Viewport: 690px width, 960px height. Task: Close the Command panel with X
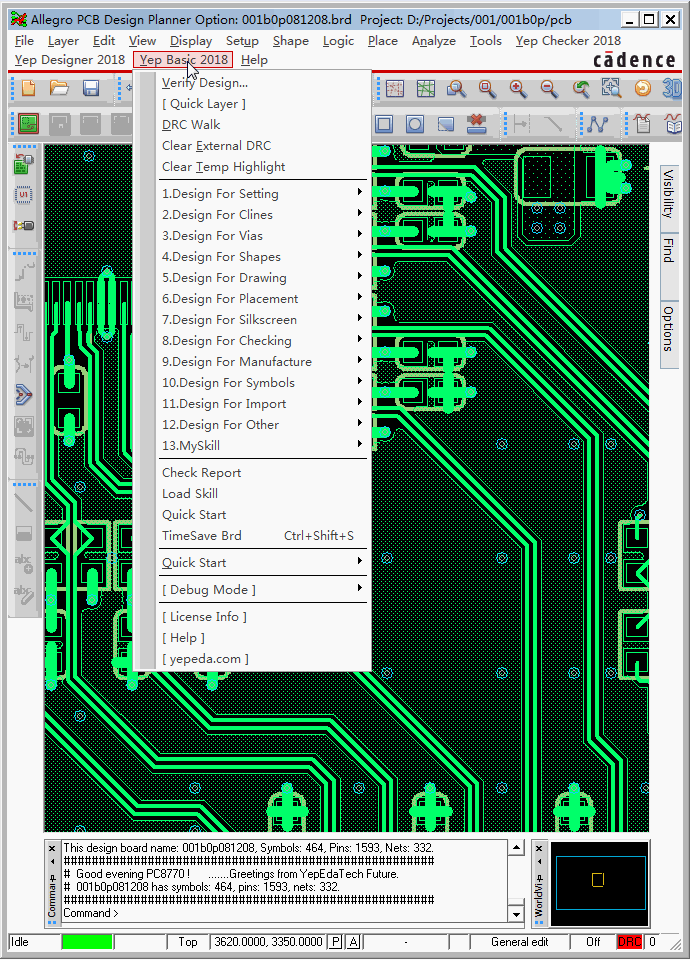(52, 849)
